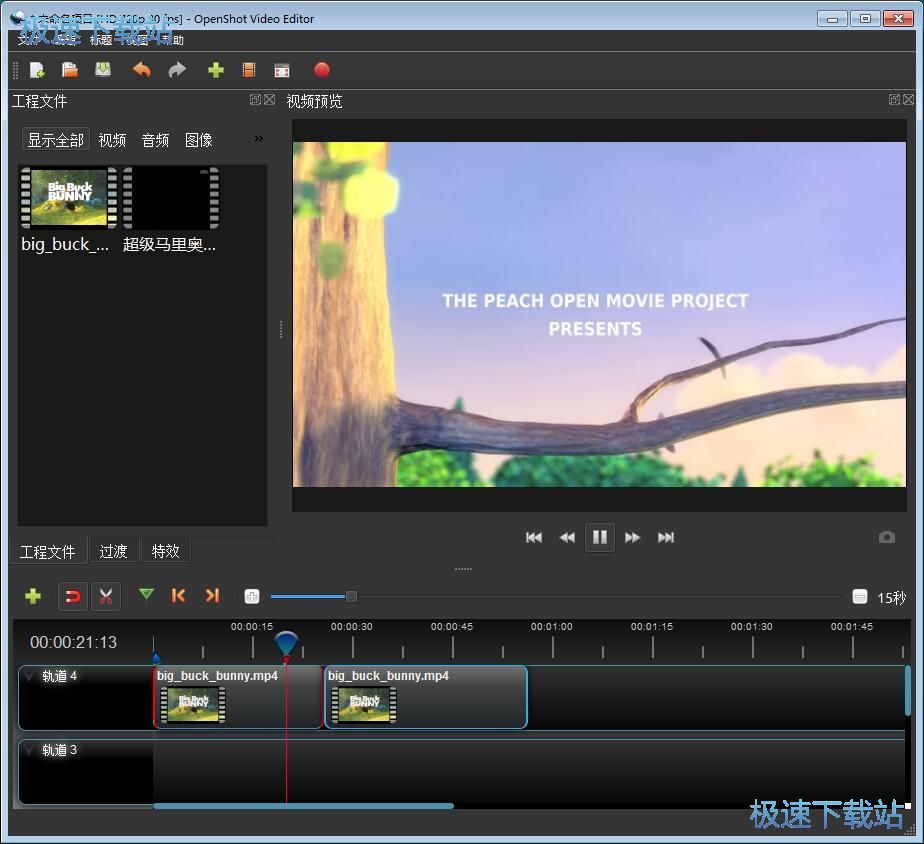The width and height of the screenshot is (924, 844).
Task: Filter project files by 视频
Action: [112, 140]
